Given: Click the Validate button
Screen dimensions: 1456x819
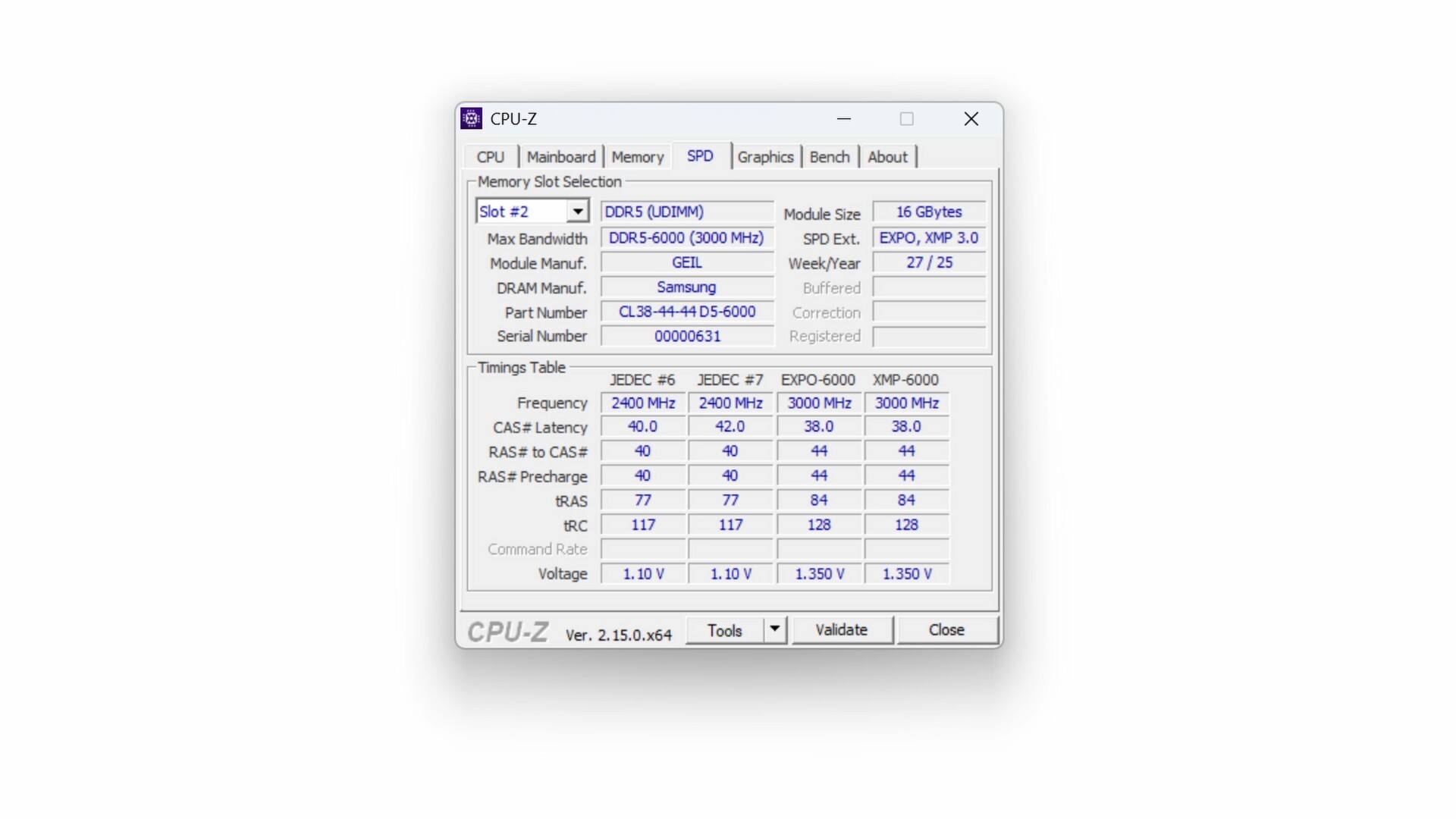Looking at the screenshot, I should [x=842, y=630].
